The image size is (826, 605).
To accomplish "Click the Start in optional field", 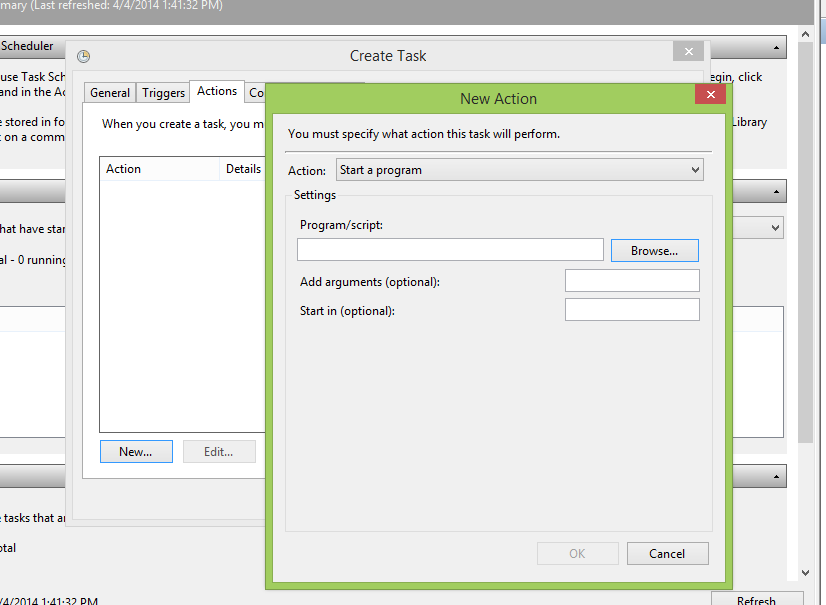I will (x=632, y=311).
